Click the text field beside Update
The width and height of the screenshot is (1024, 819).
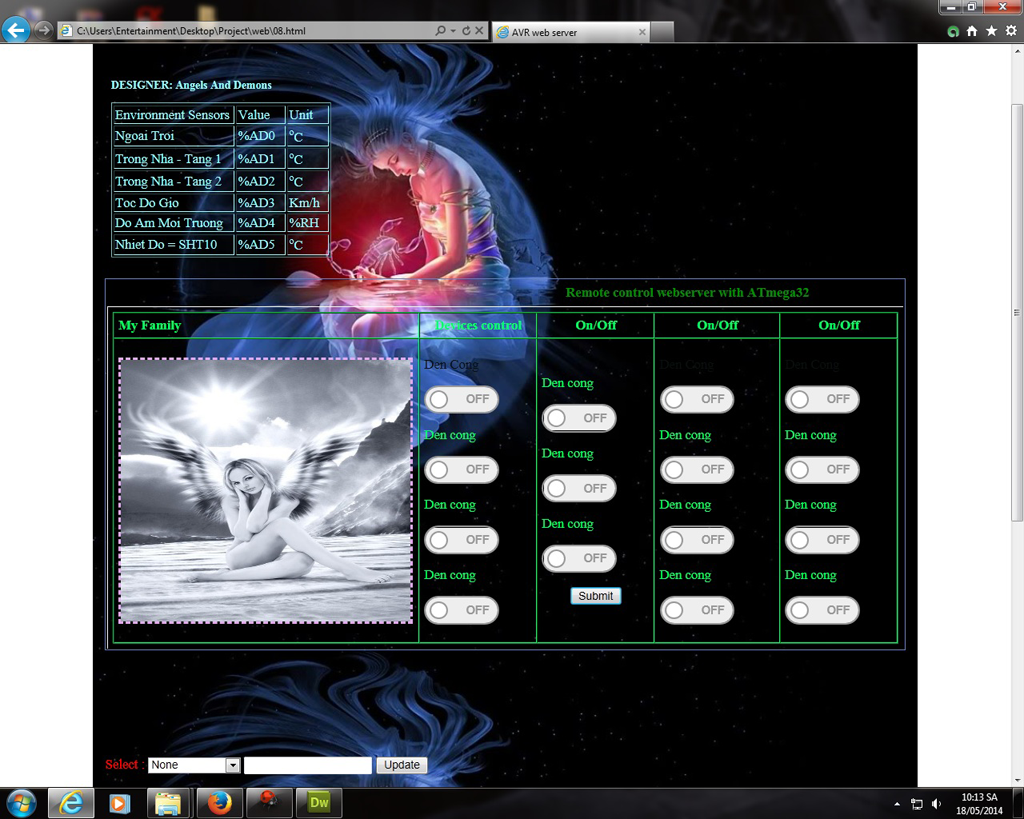[308, 765]
